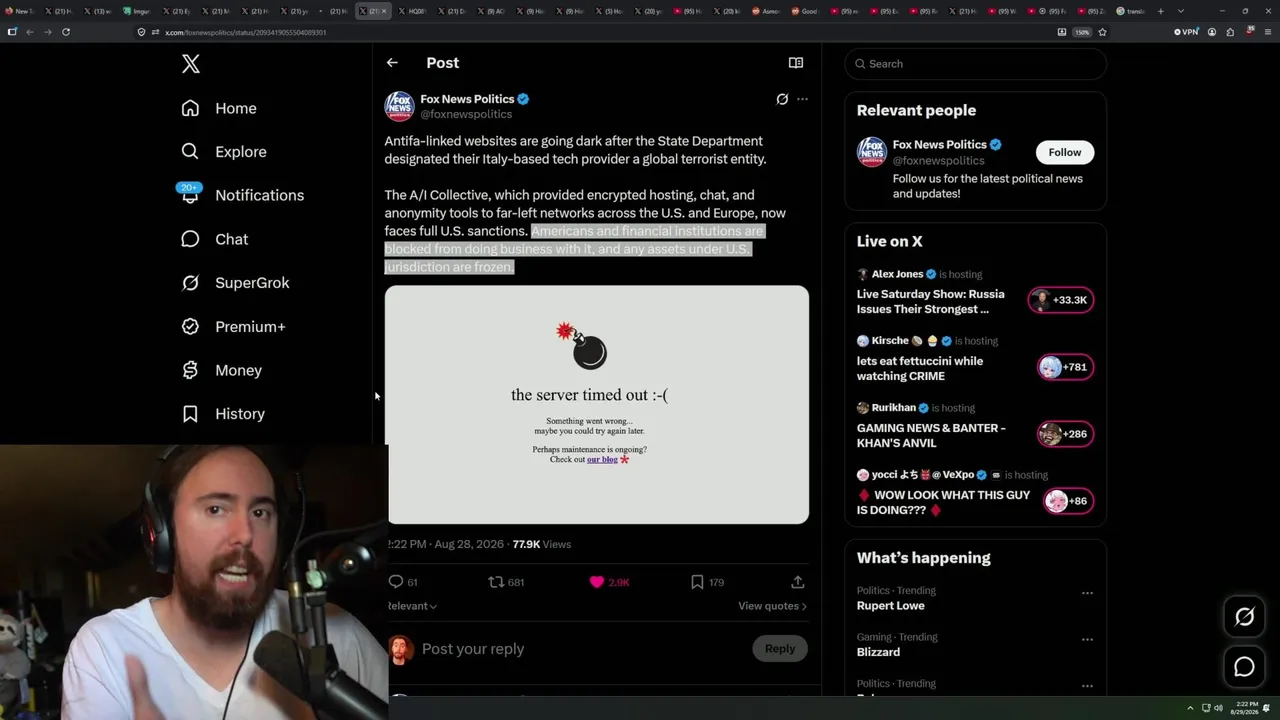The width and height of the screenshot is (1280, 720).
Task: Open the floating Grok button
Action: coord(1244,617)
